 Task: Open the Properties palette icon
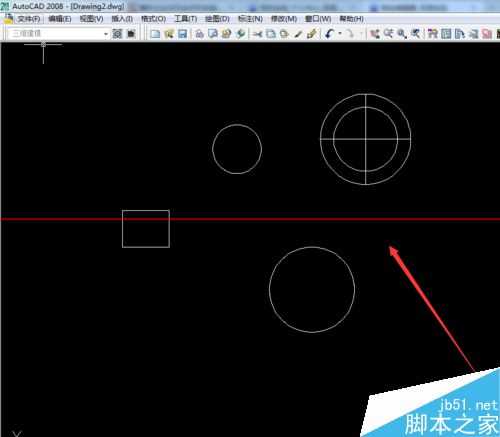pyautogui.click(x=433, y=34)
